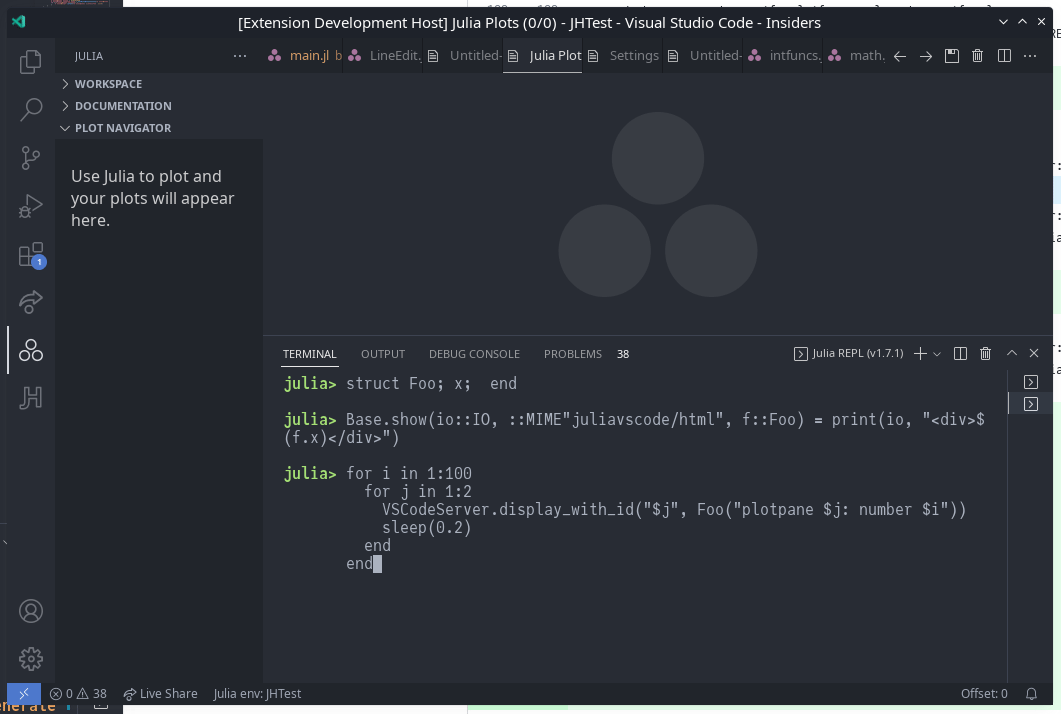Image resolution: width=1061 pixels, height=714 pixels.
Task: Maximize the panel with up chevron
Action: (x=1012, y=353)
